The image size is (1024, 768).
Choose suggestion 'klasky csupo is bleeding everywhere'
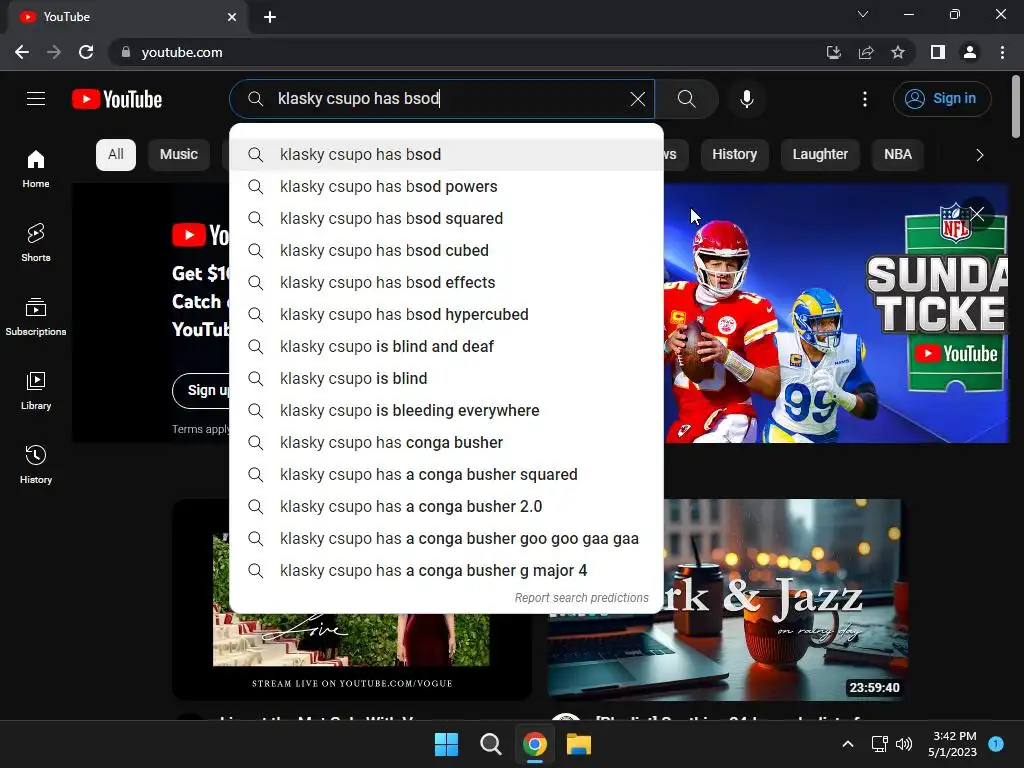pos(447,411)
